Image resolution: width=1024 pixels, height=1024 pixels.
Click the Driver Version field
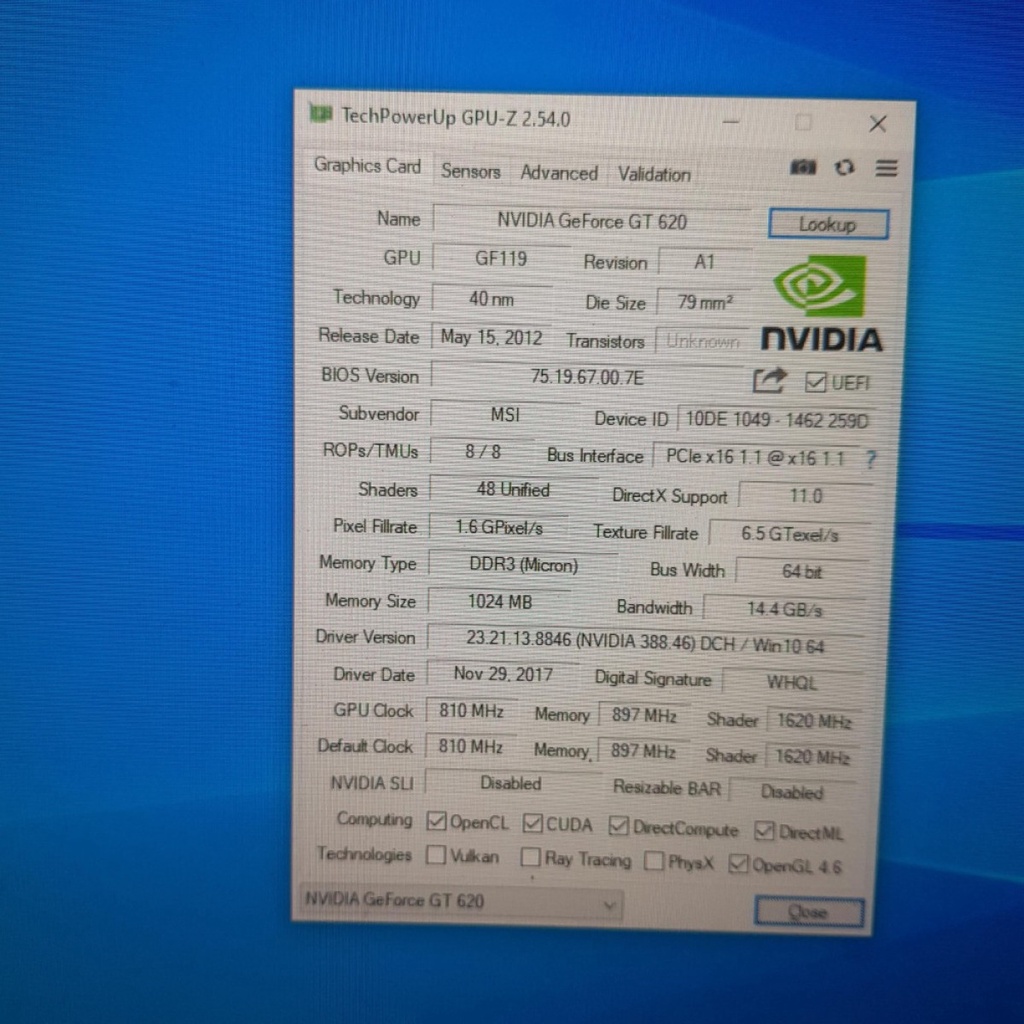(x=644, y=641)
